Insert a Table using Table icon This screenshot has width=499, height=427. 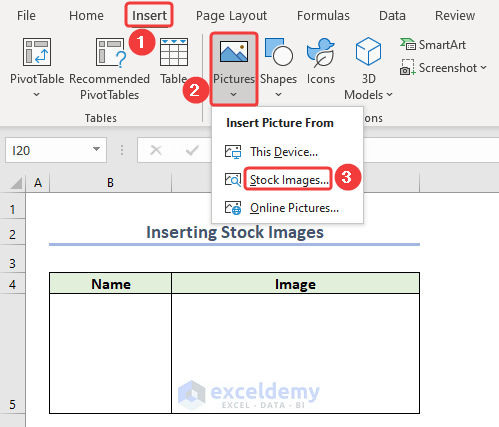pyautogui.click(x=174, y=52)
